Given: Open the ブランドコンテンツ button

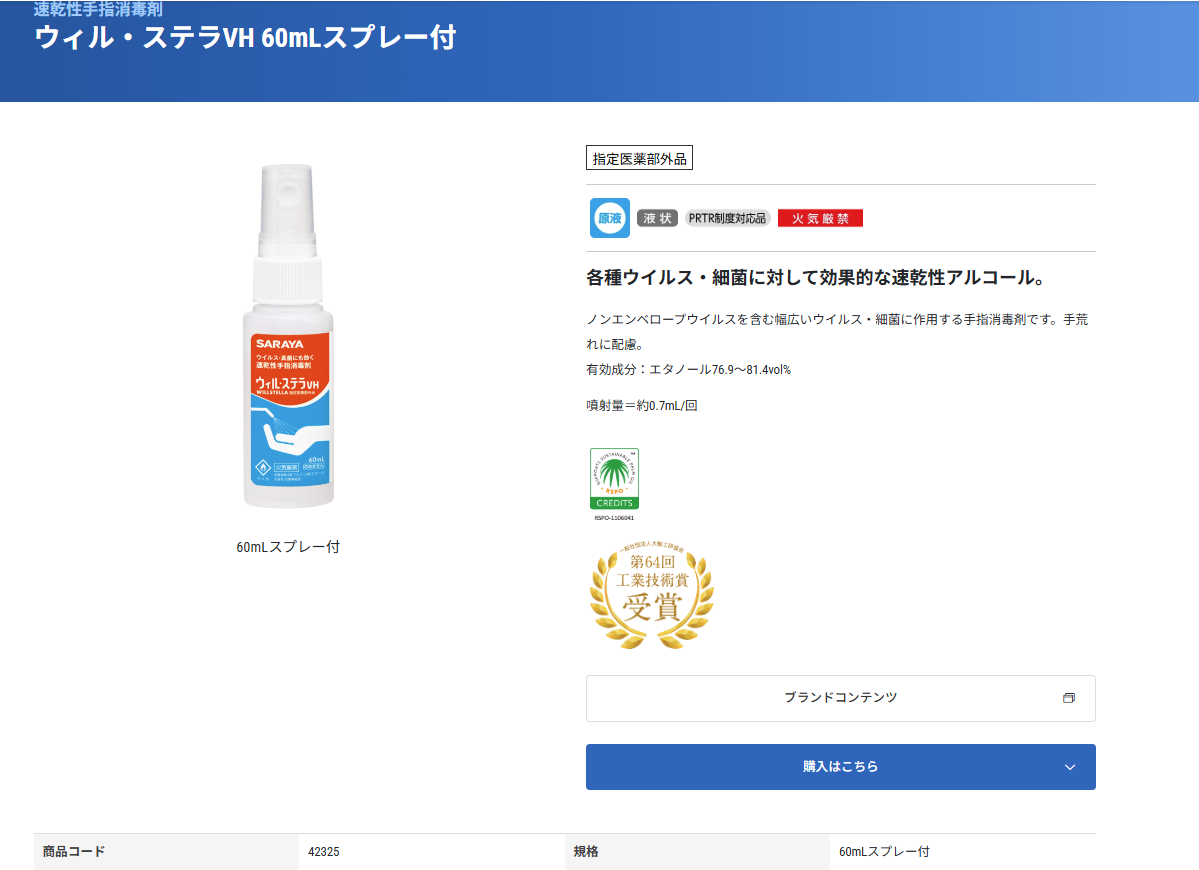Looking at the screenshot, I should [840, 698].
